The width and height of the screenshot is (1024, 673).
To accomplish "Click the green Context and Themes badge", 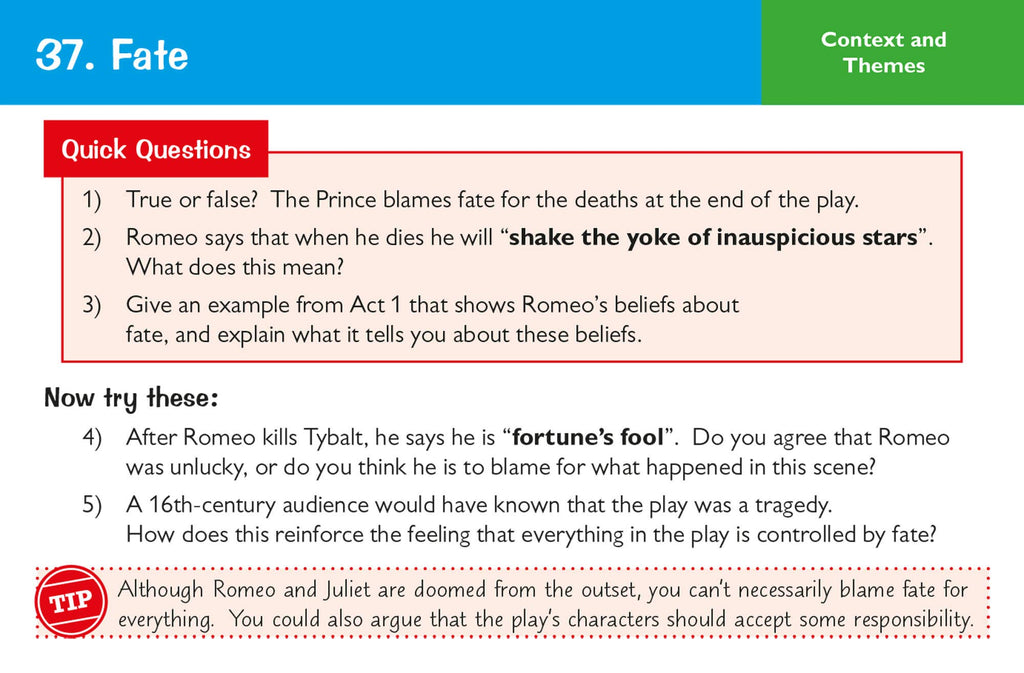I will (884, 52).
